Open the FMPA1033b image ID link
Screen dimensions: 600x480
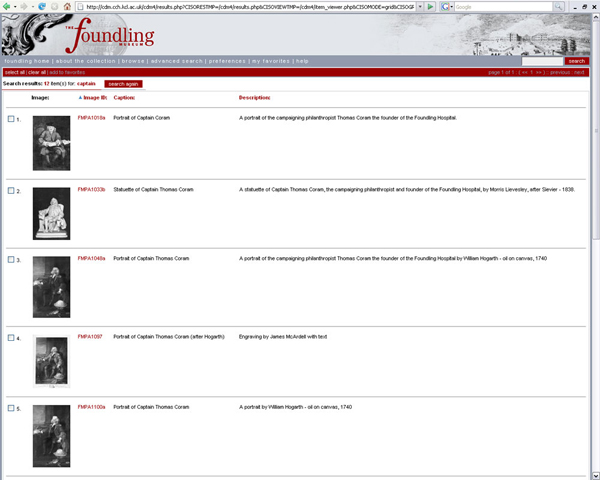(91, 188)
